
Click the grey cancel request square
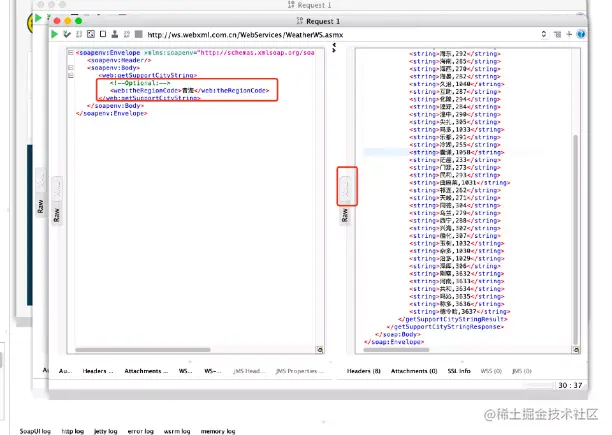click(x=139, y=34)
